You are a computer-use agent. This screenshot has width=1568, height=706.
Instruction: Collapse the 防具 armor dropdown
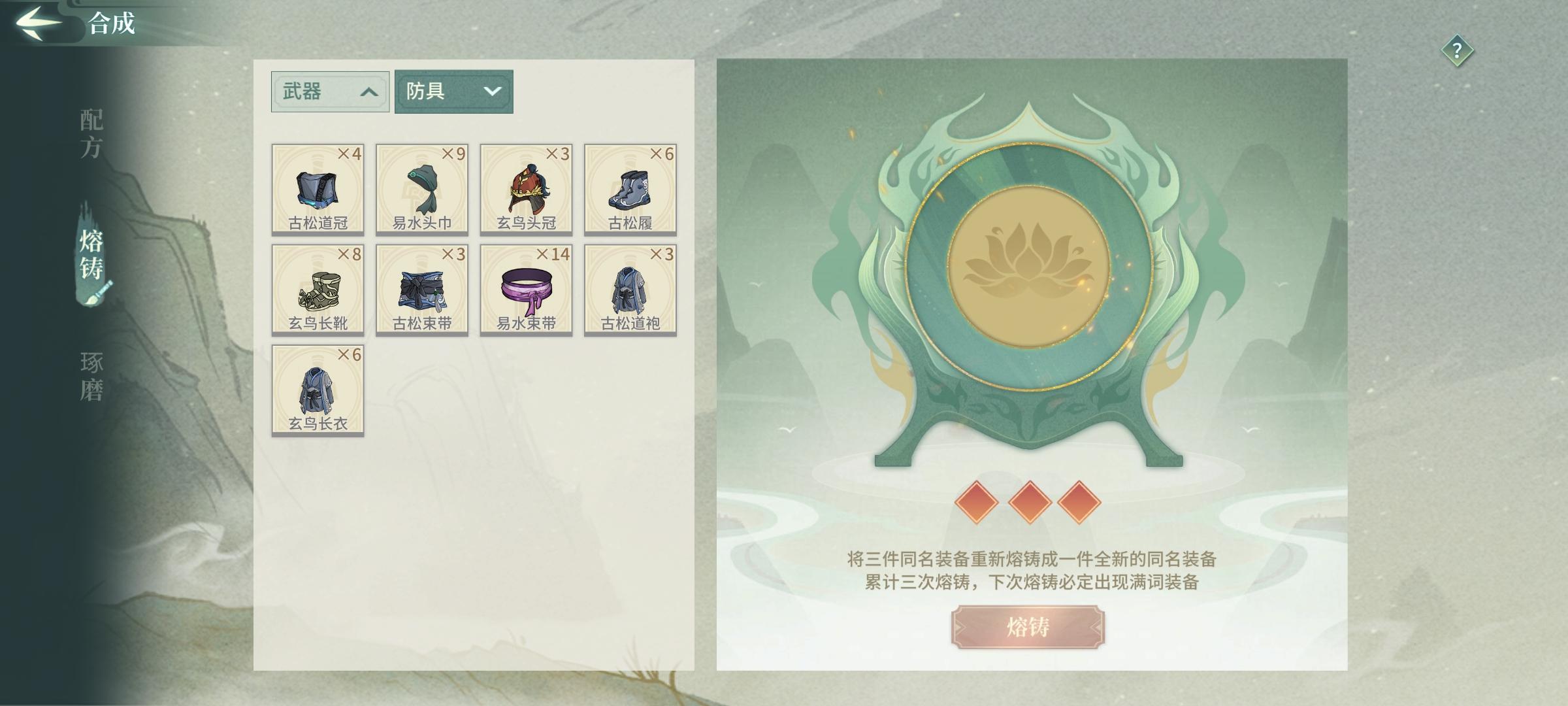pos(454,92)
